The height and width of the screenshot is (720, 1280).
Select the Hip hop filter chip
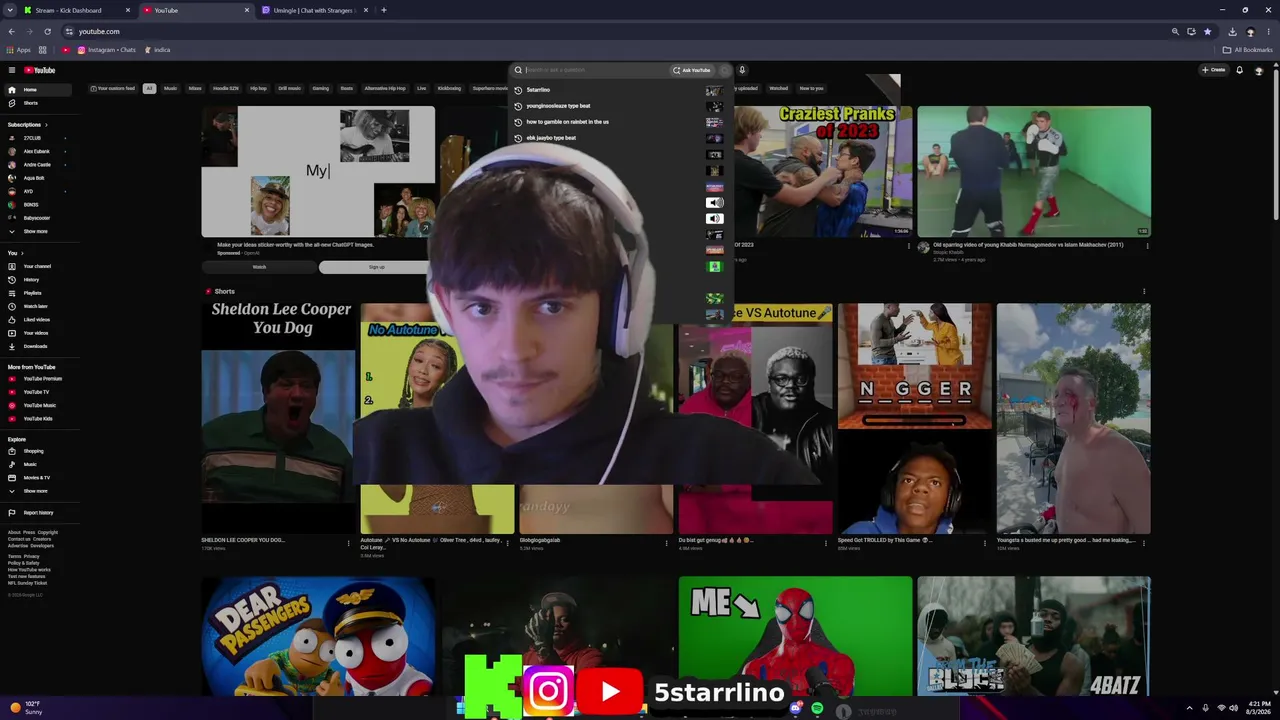tap(258, 88)
